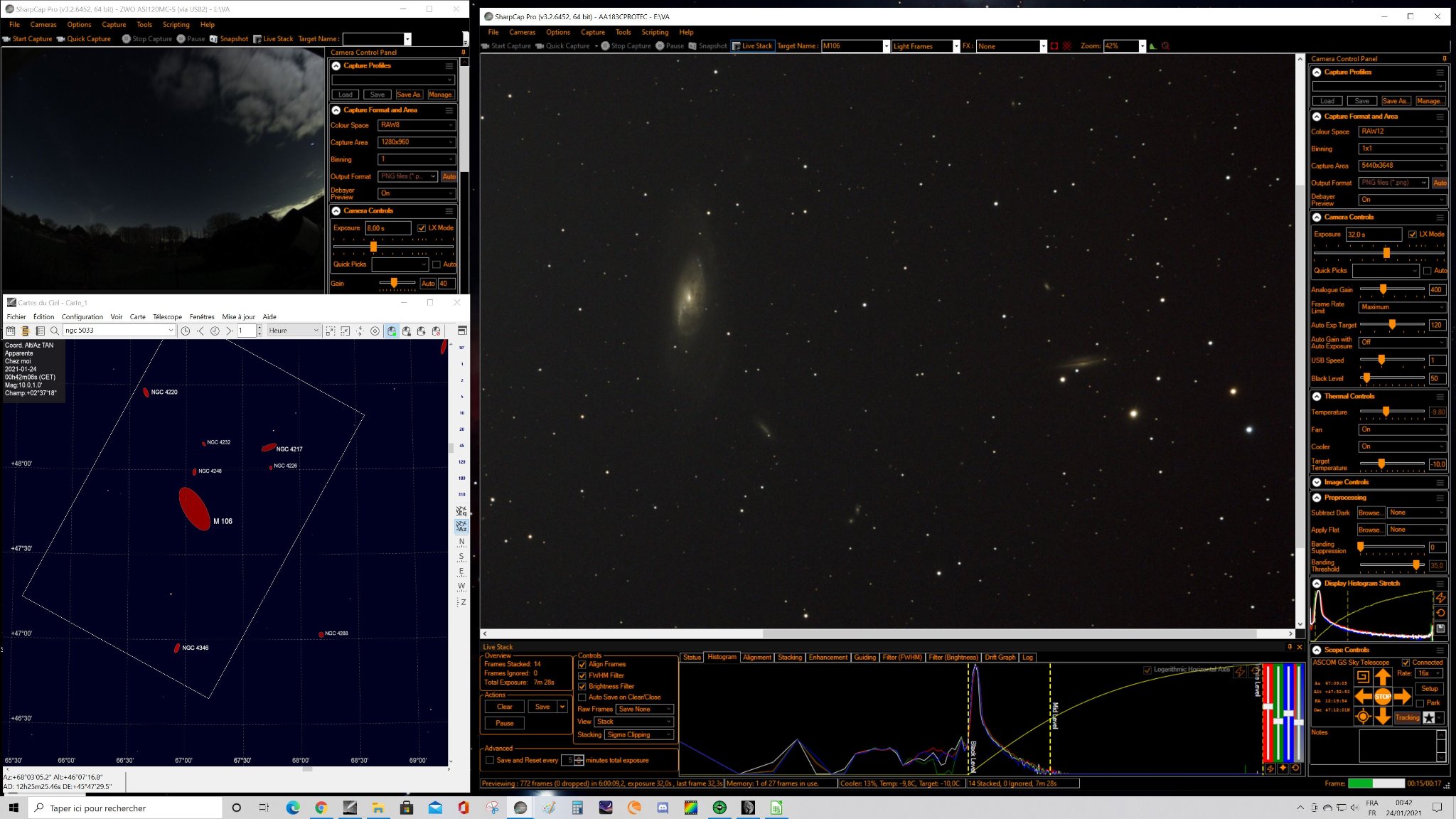The width and height of the screenshot is (1456, 819).
Task: Open the Raw Frames Save None dropdown
Action: click(x=645, y=710)
